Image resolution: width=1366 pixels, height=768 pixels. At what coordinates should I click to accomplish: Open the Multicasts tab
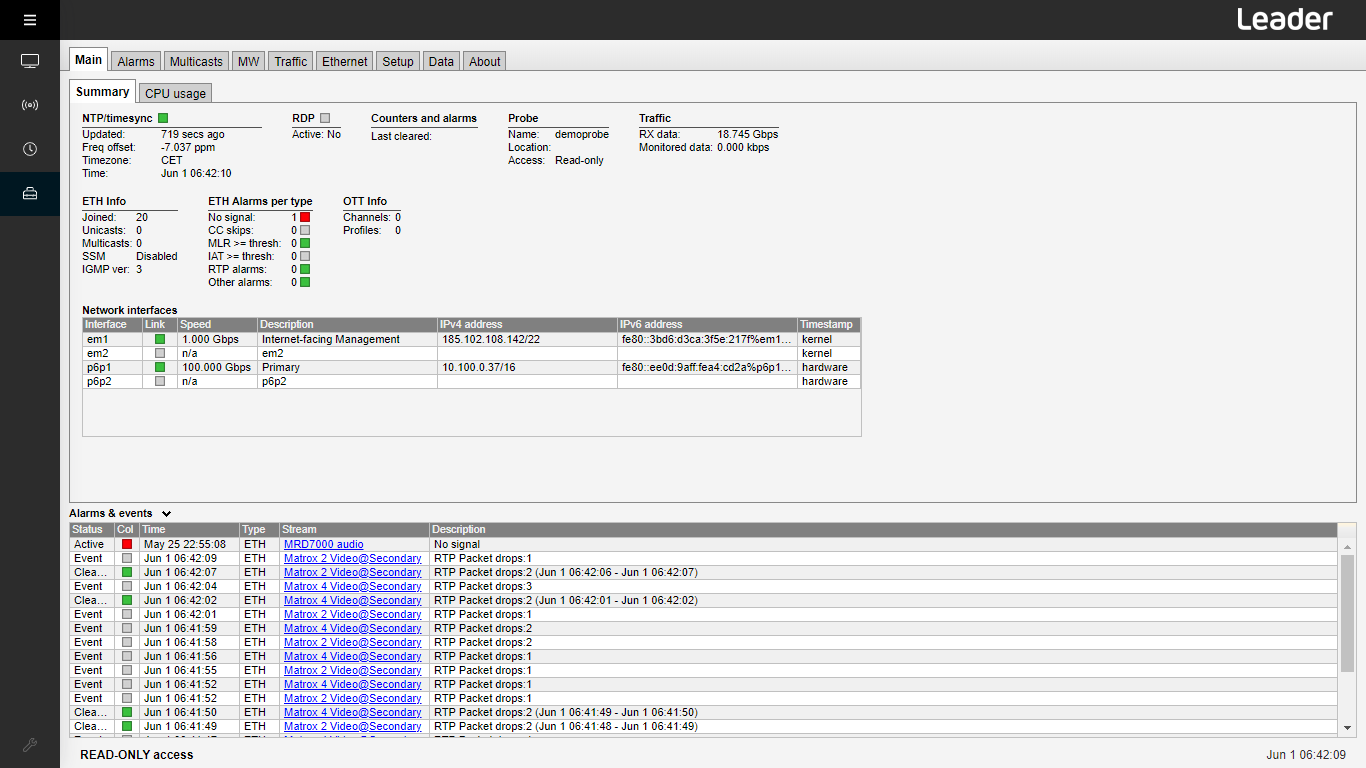pos(196,62)
